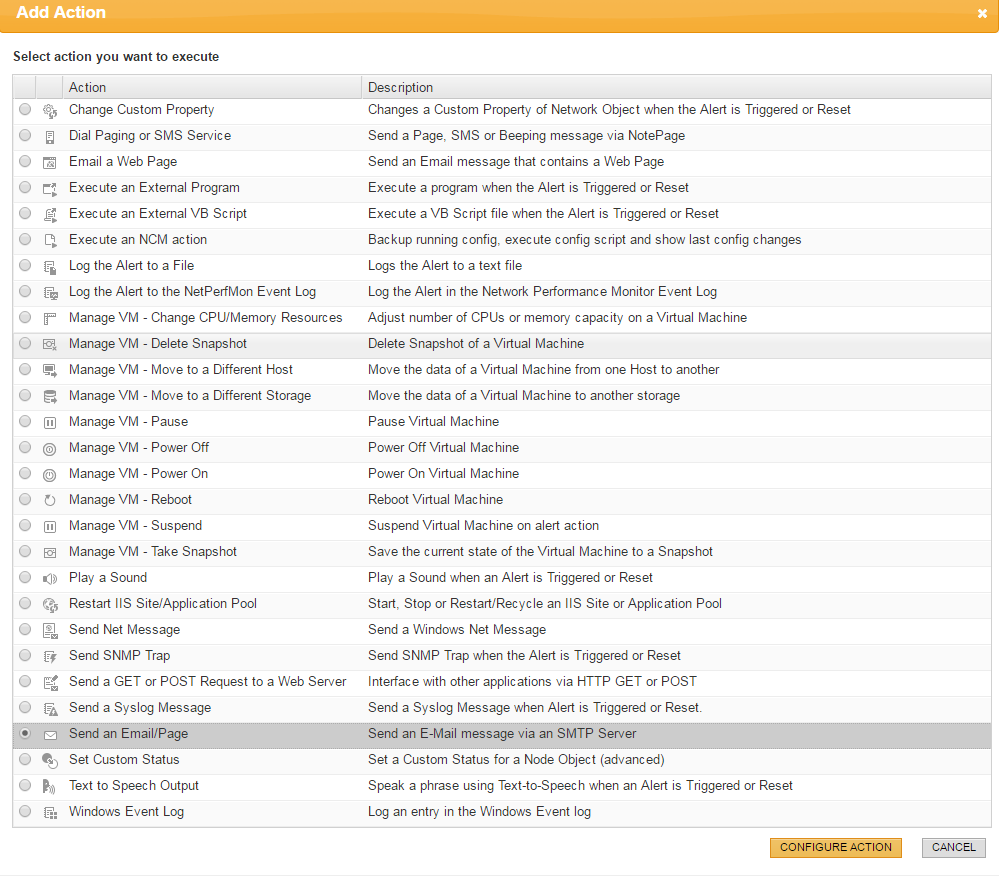Screen dimensions: 999x876
Task: Click the Description column header
Action: 676,87
